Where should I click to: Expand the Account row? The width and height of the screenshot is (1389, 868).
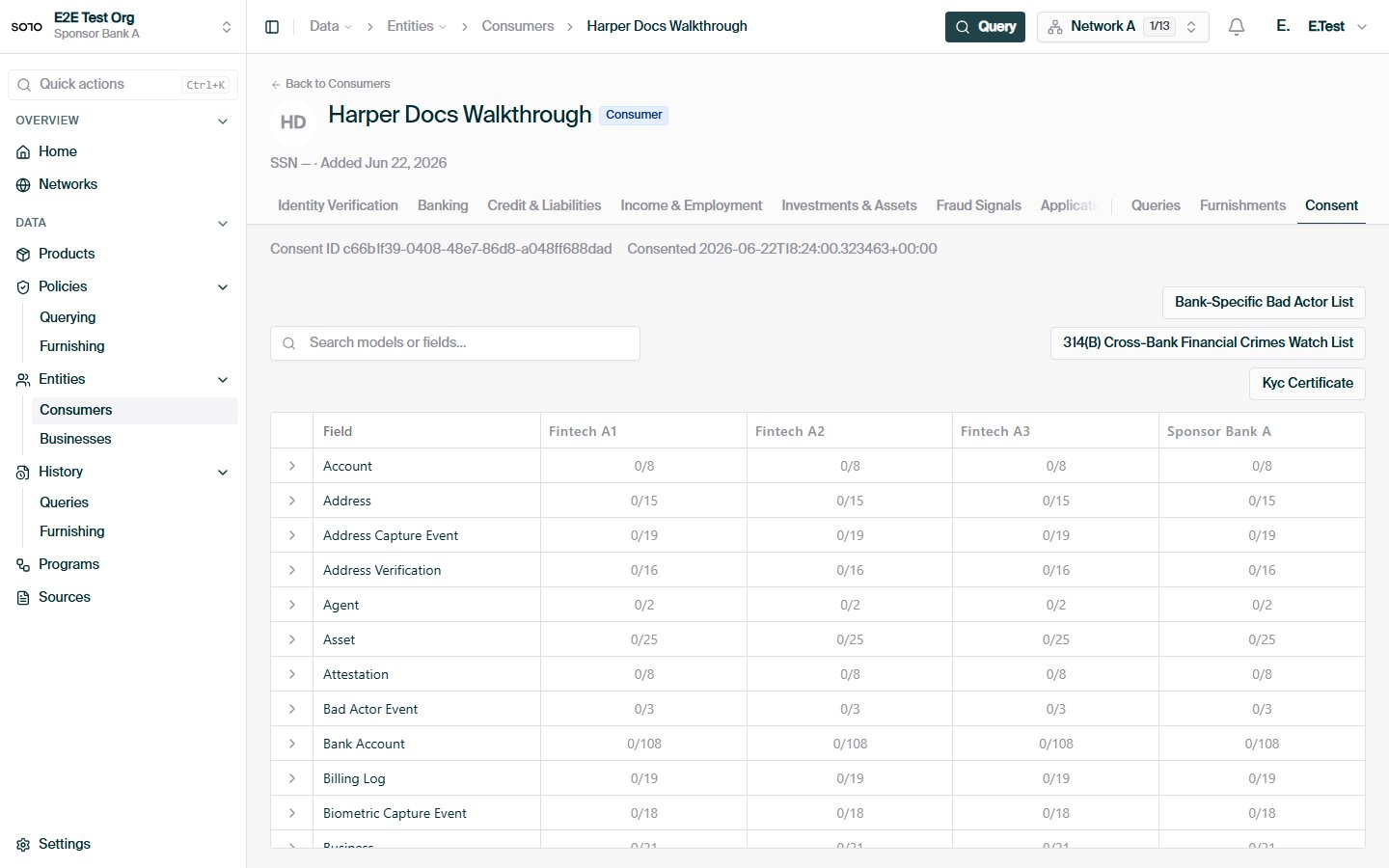coord(292,466)
